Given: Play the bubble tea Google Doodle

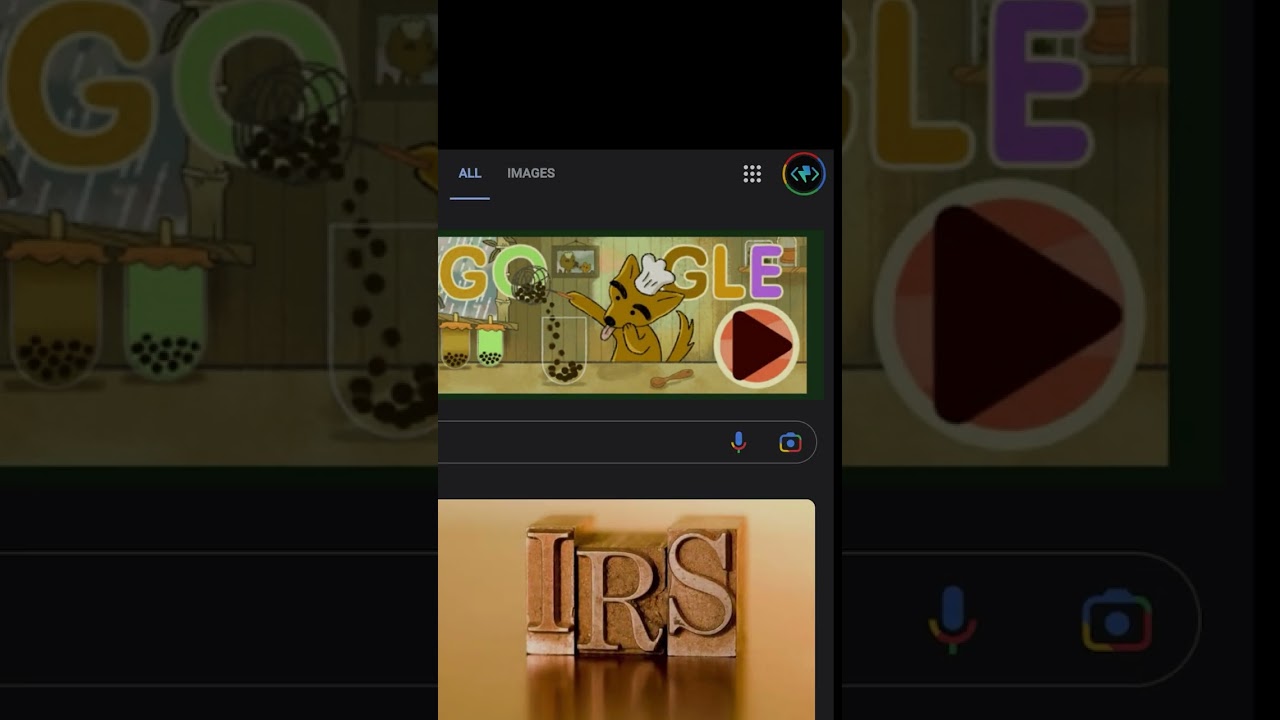Looking at the screenshot, I should 756,345.
